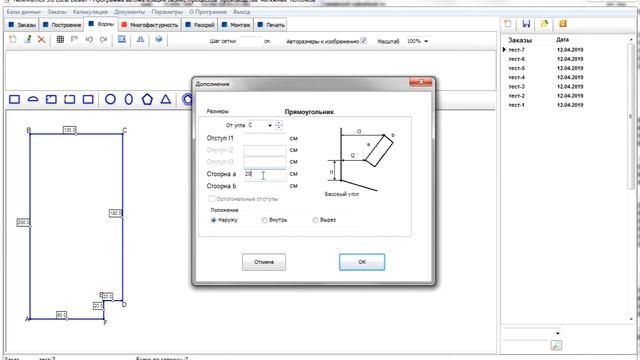The height and width of the screenshot is (360, 640).
Task: Select the rectangle with cut corner shape
Action: pyautogui.click(x=51, y=99)
